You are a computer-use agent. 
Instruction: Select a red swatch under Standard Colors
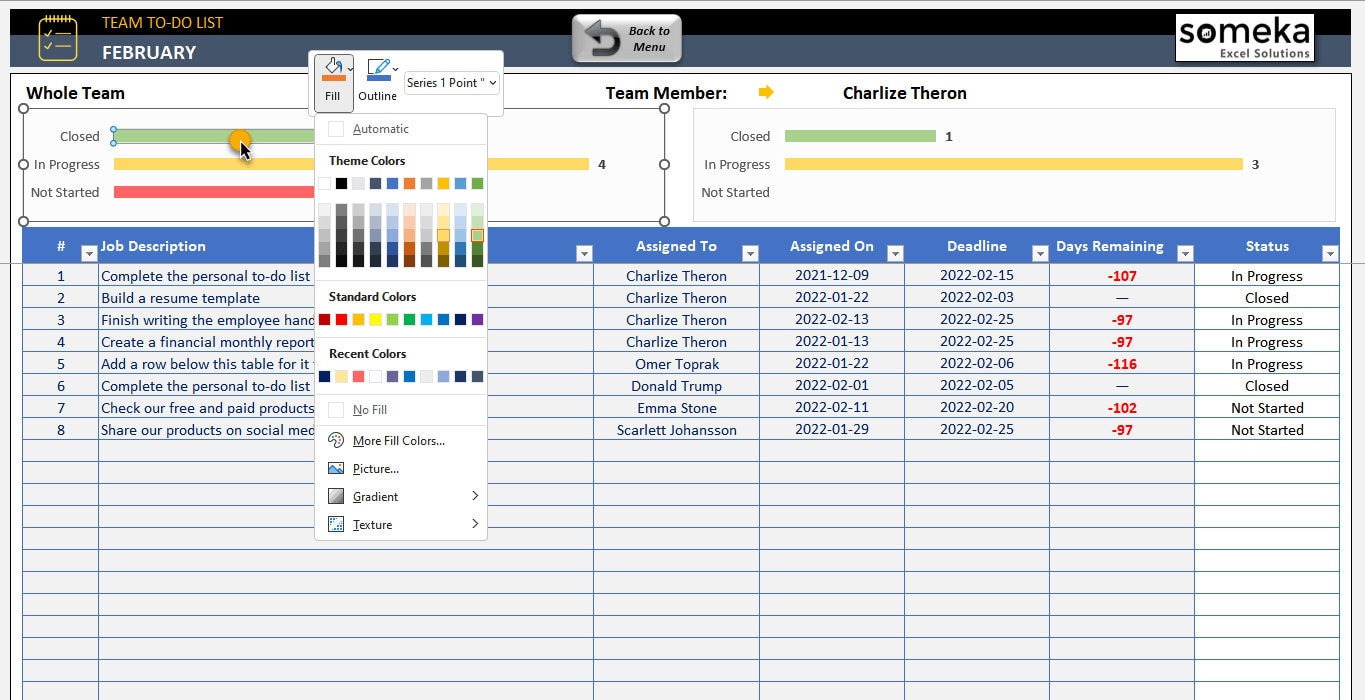pyautogui.click(x=322, y=317)
